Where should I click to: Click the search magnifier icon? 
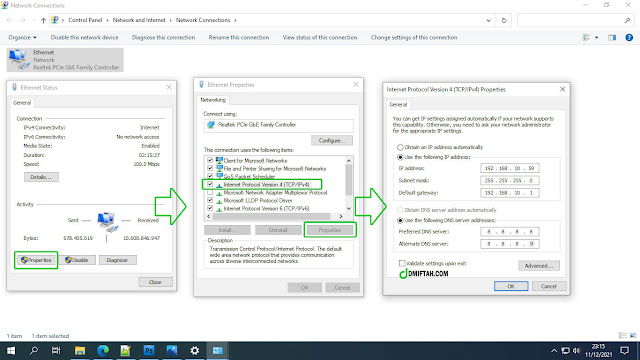coord(627,20)
